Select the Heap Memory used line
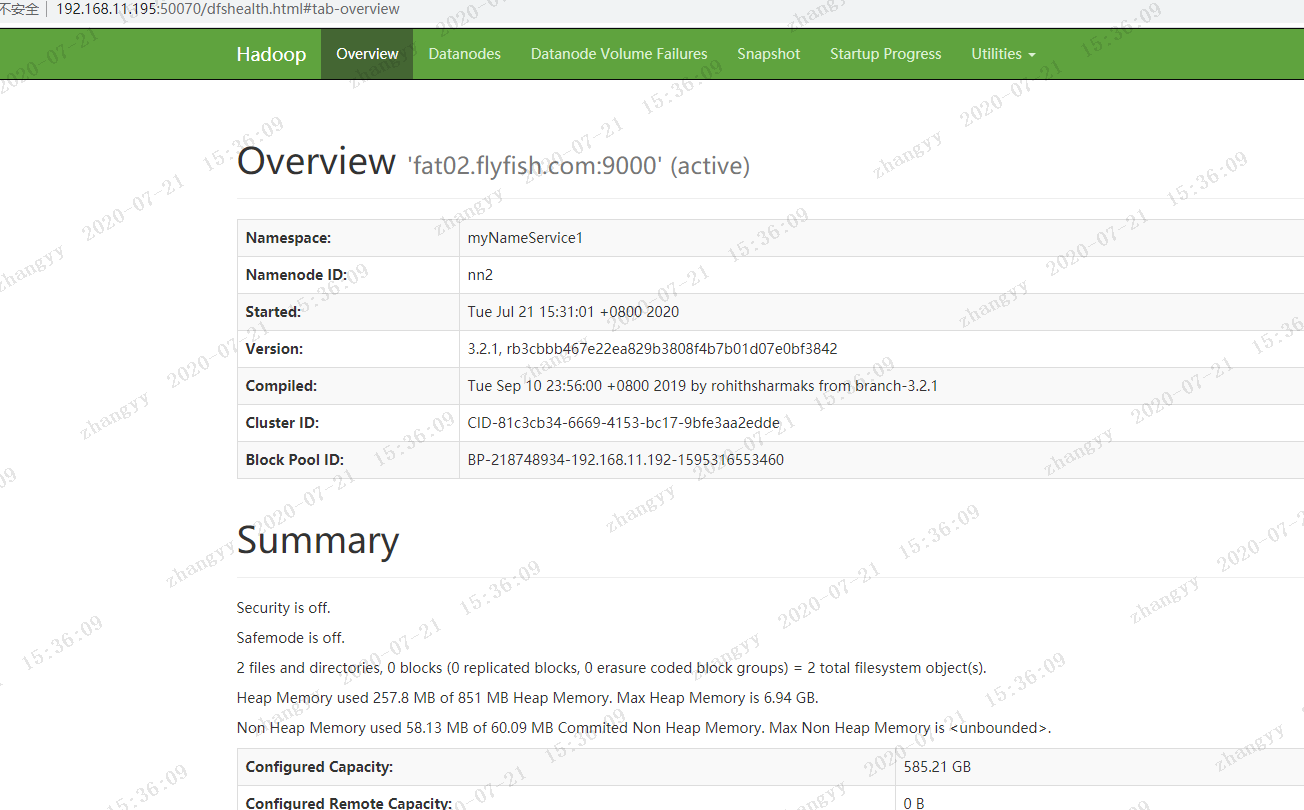 pyautogui.click(x=527, y=698)
